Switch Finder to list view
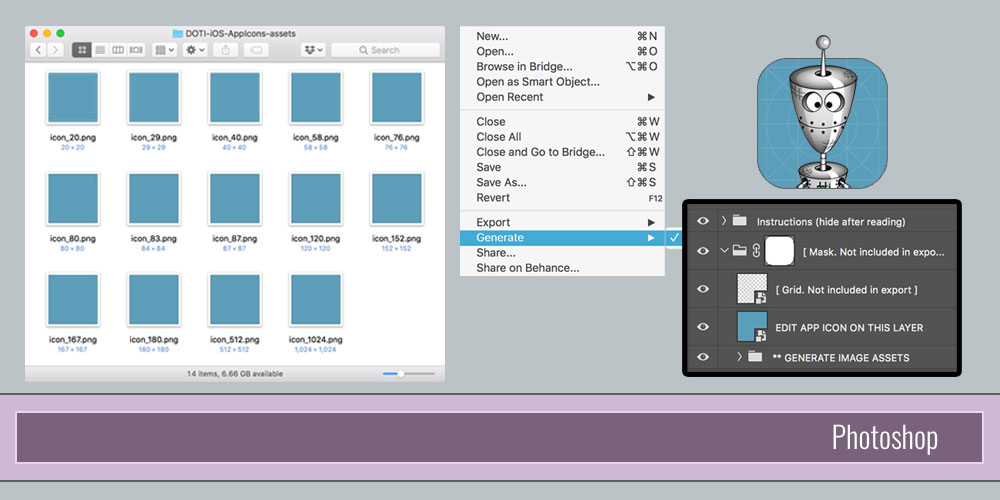 pos(100,49)
